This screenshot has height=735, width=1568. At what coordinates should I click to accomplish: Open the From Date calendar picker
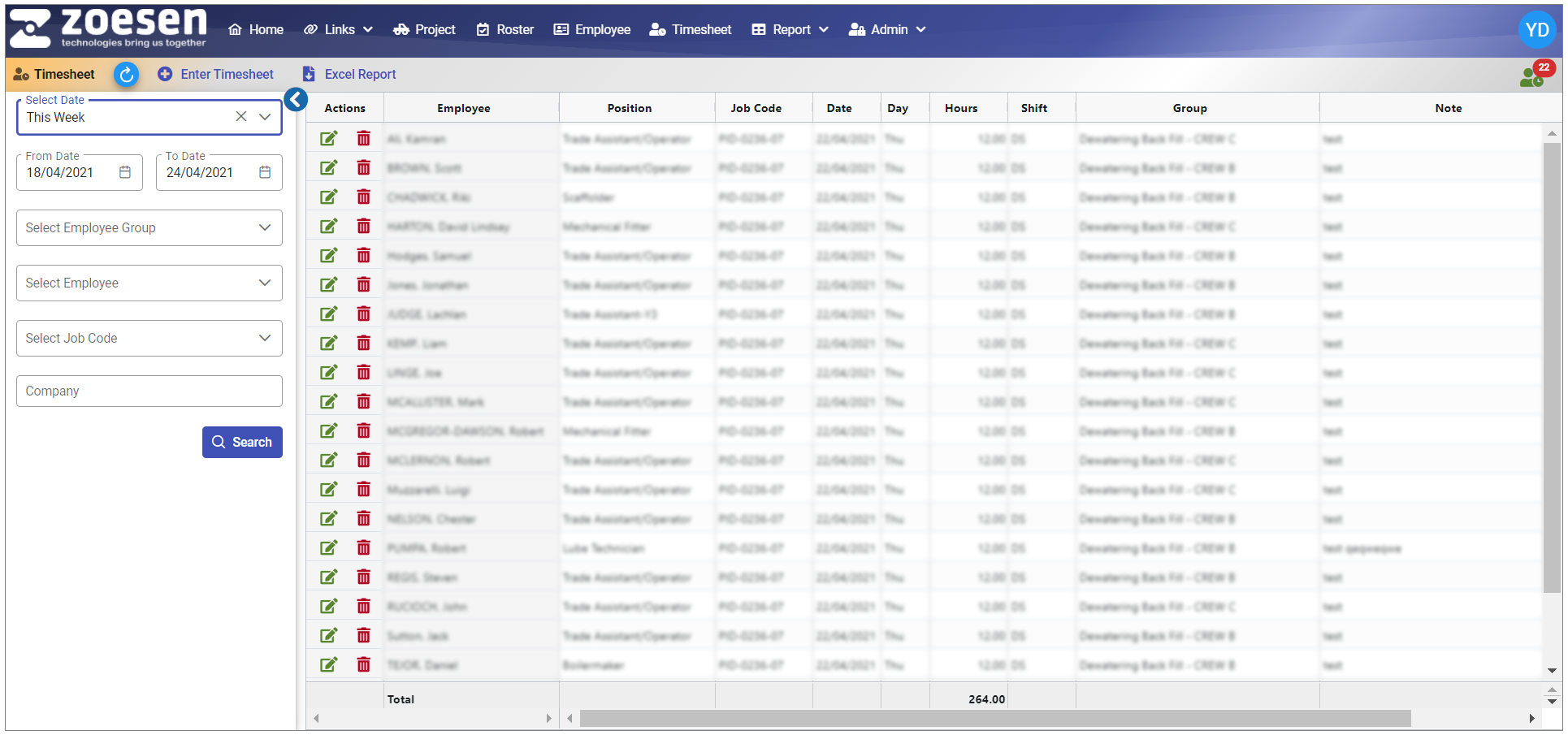pos(125,172)
